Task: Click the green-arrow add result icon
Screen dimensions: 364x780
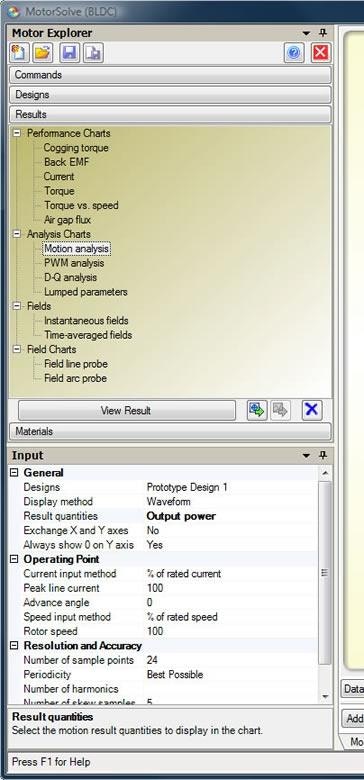Action: [257, 410]
